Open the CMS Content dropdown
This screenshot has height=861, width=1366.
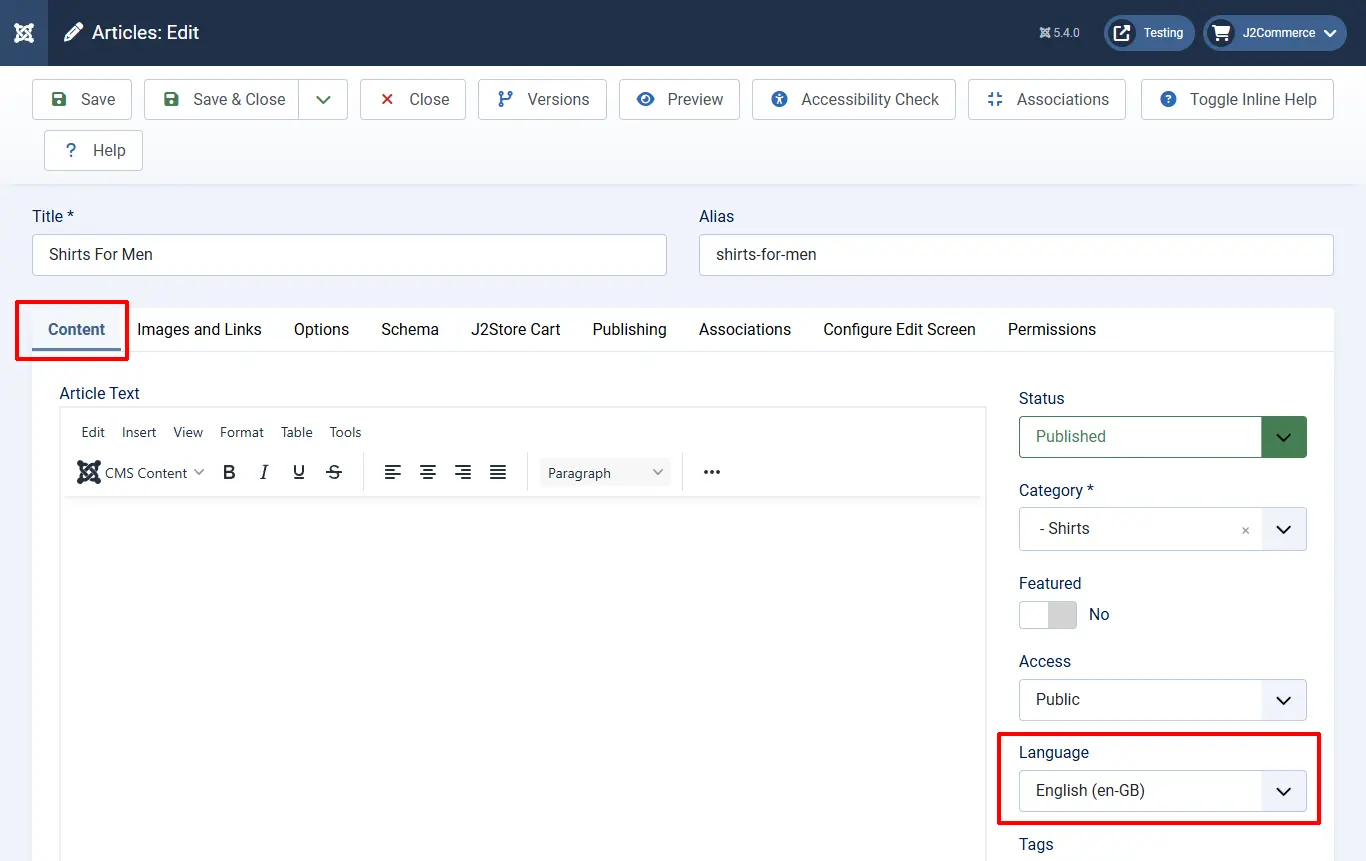pos(141,473)
